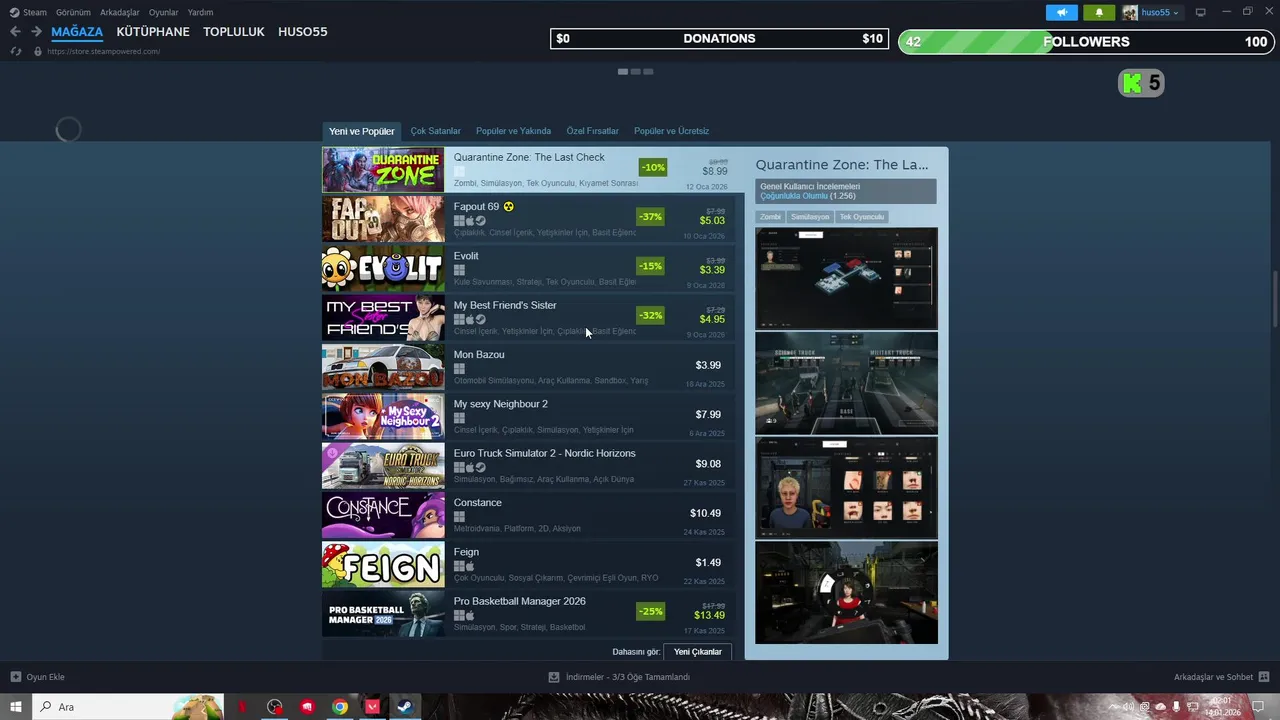This screenshot has width=1280, height=720.
Task: Open the green notifications bell
Action: [x=1099, y=12]
